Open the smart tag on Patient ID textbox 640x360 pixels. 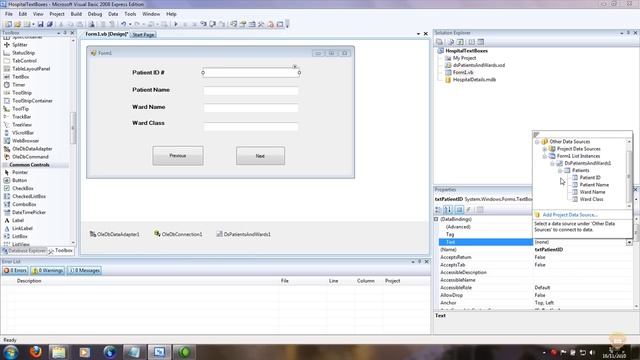pos(295,67)
